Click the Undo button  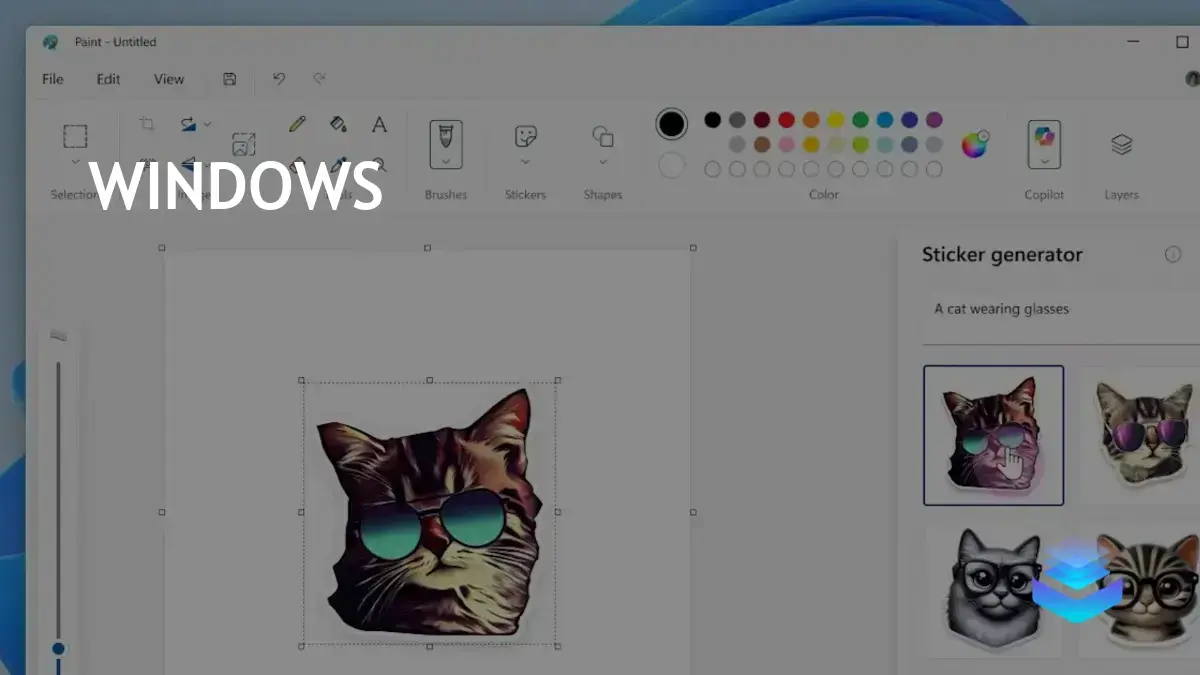pyautogui.click(x=279, y=79)
